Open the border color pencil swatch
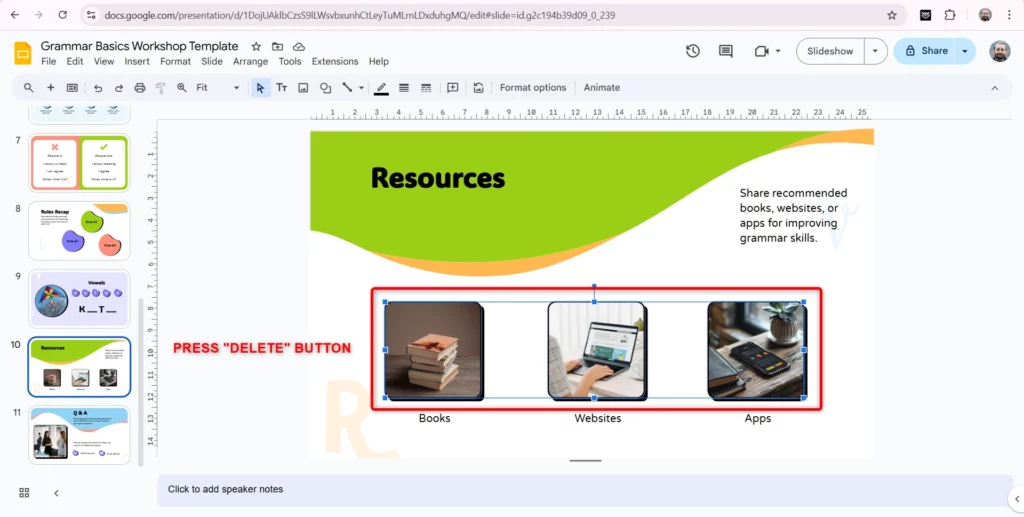Image resolution: width=1024 pixels, height=517 pixels. [381, 88]
